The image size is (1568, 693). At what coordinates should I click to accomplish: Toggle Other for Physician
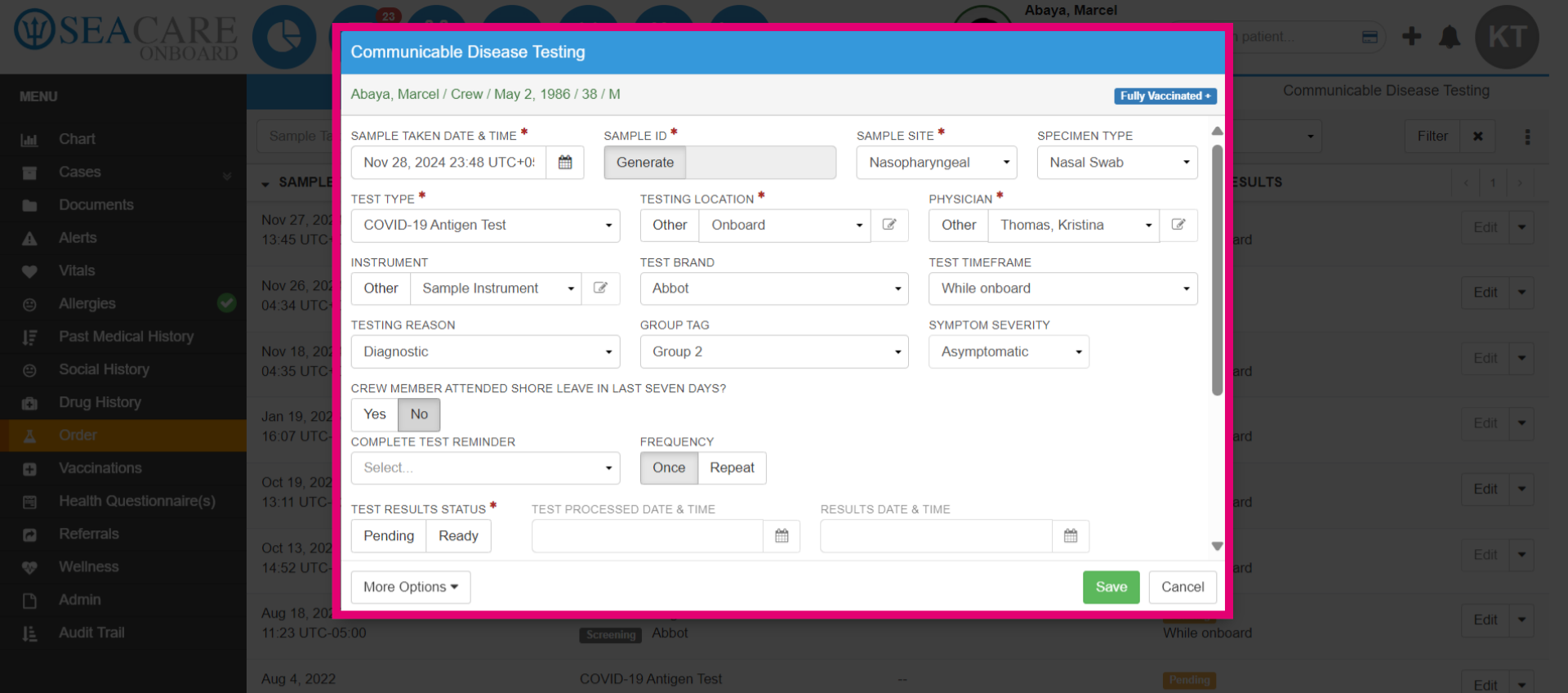click(x=959, y=225)
